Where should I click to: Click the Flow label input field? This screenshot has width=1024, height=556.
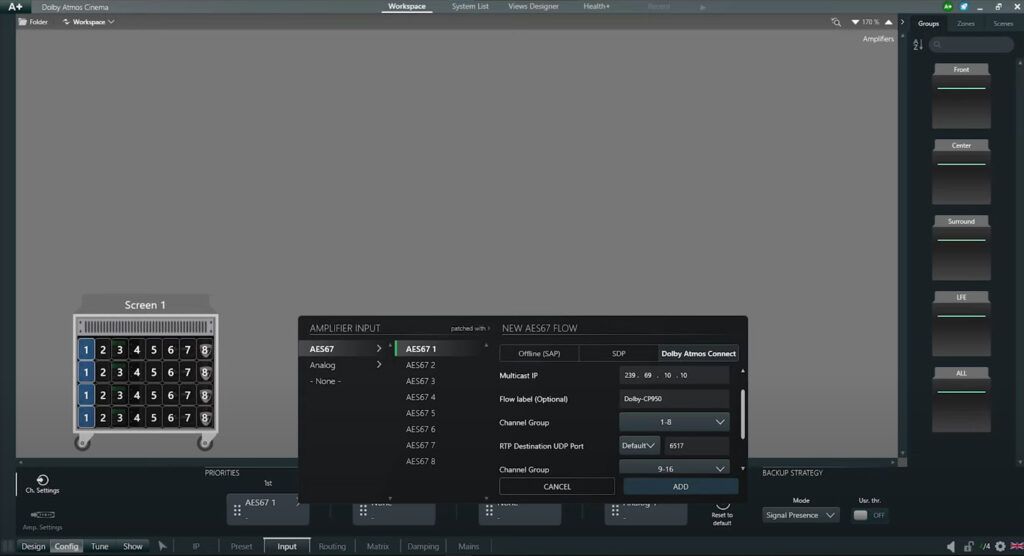coord(674,399)
